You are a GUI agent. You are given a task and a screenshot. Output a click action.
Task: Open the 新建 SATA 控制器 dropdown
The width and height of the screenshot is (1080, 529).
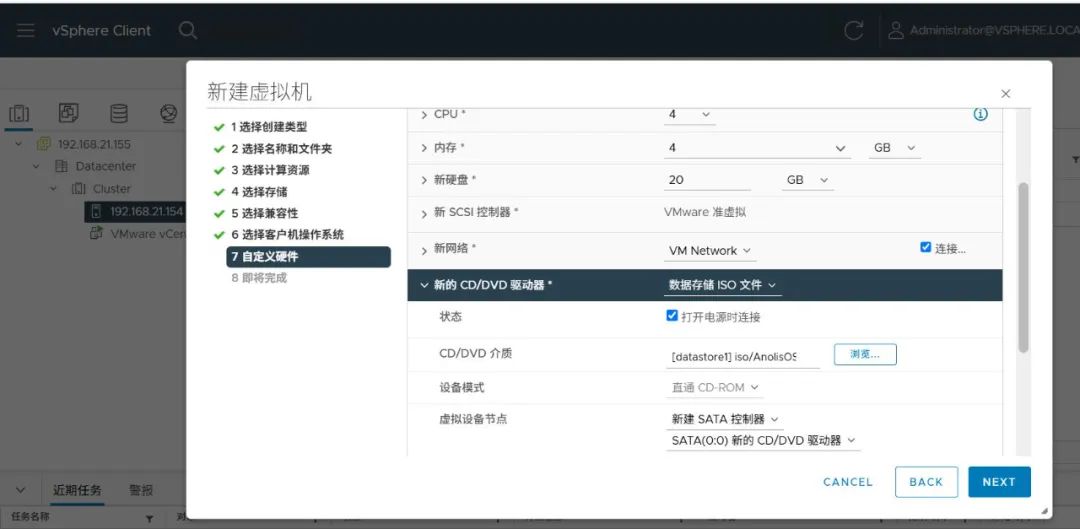[x=725, y=419]
